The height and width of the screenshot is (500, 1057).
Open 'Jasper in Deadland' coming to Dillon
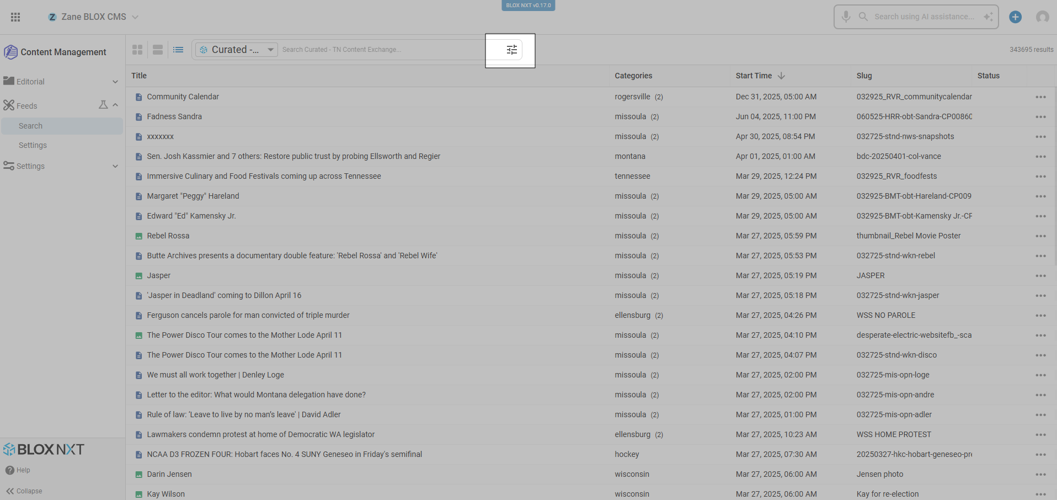[x=224, y=295]
